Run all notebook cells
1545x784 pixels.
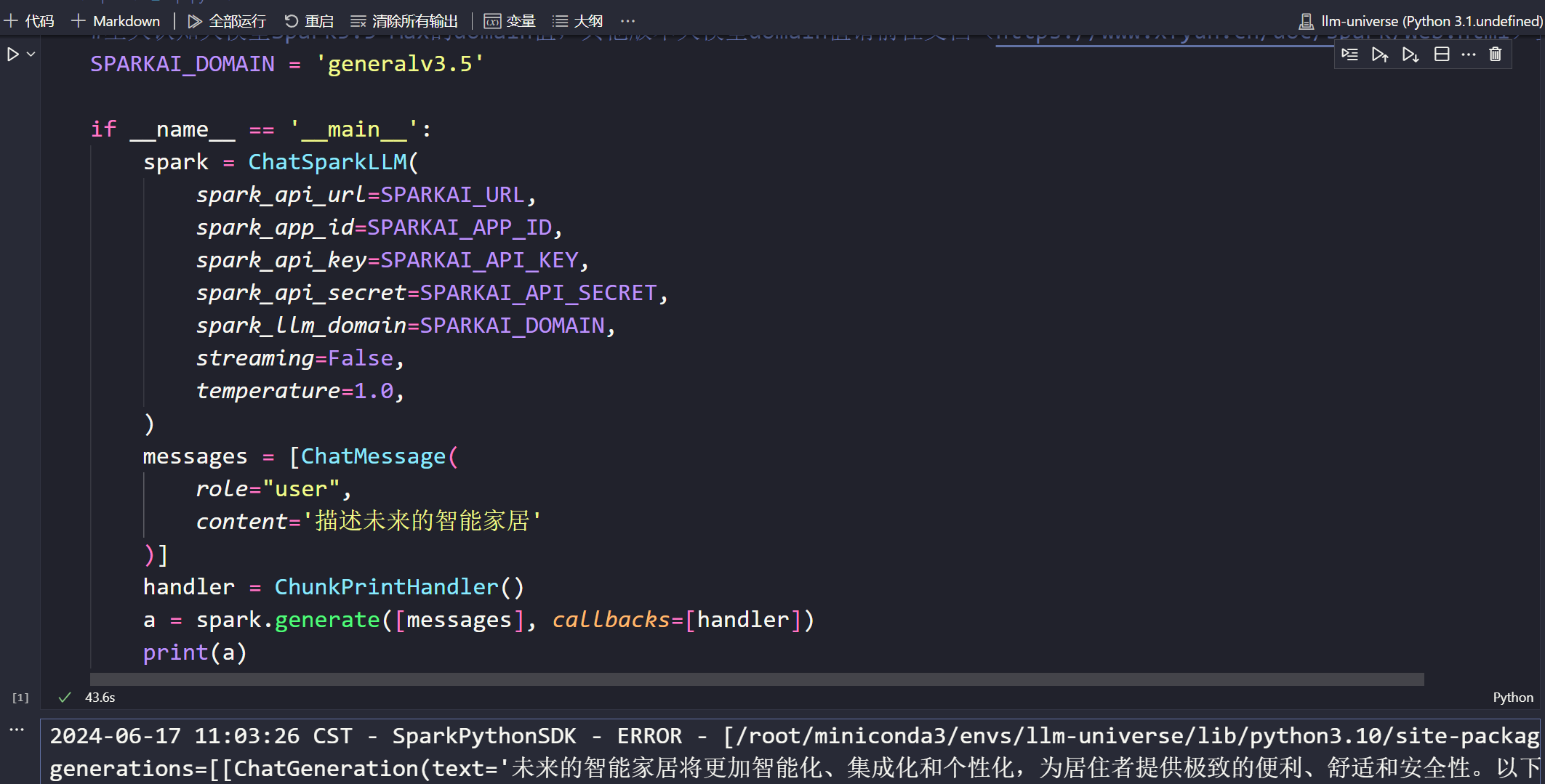[227, 21]
